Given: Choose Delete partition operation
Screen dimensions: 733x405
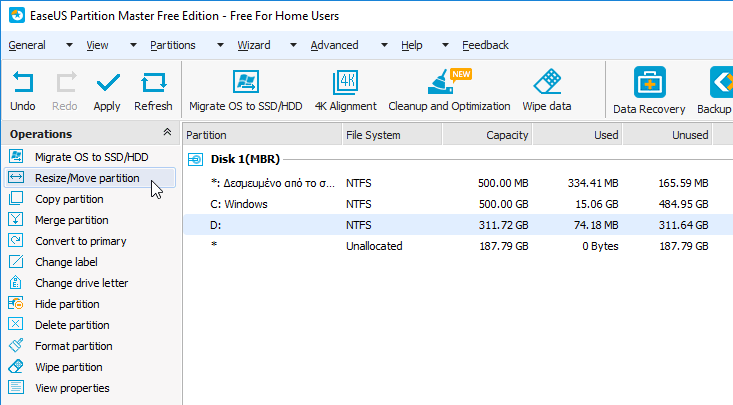Looking at the screenshot, I should [72, 325].
